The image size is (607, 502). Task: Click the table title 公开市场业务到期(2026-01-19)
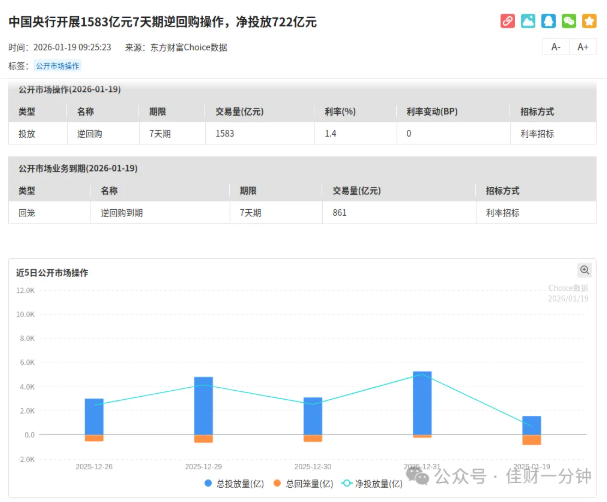click(x=78, y=168)
